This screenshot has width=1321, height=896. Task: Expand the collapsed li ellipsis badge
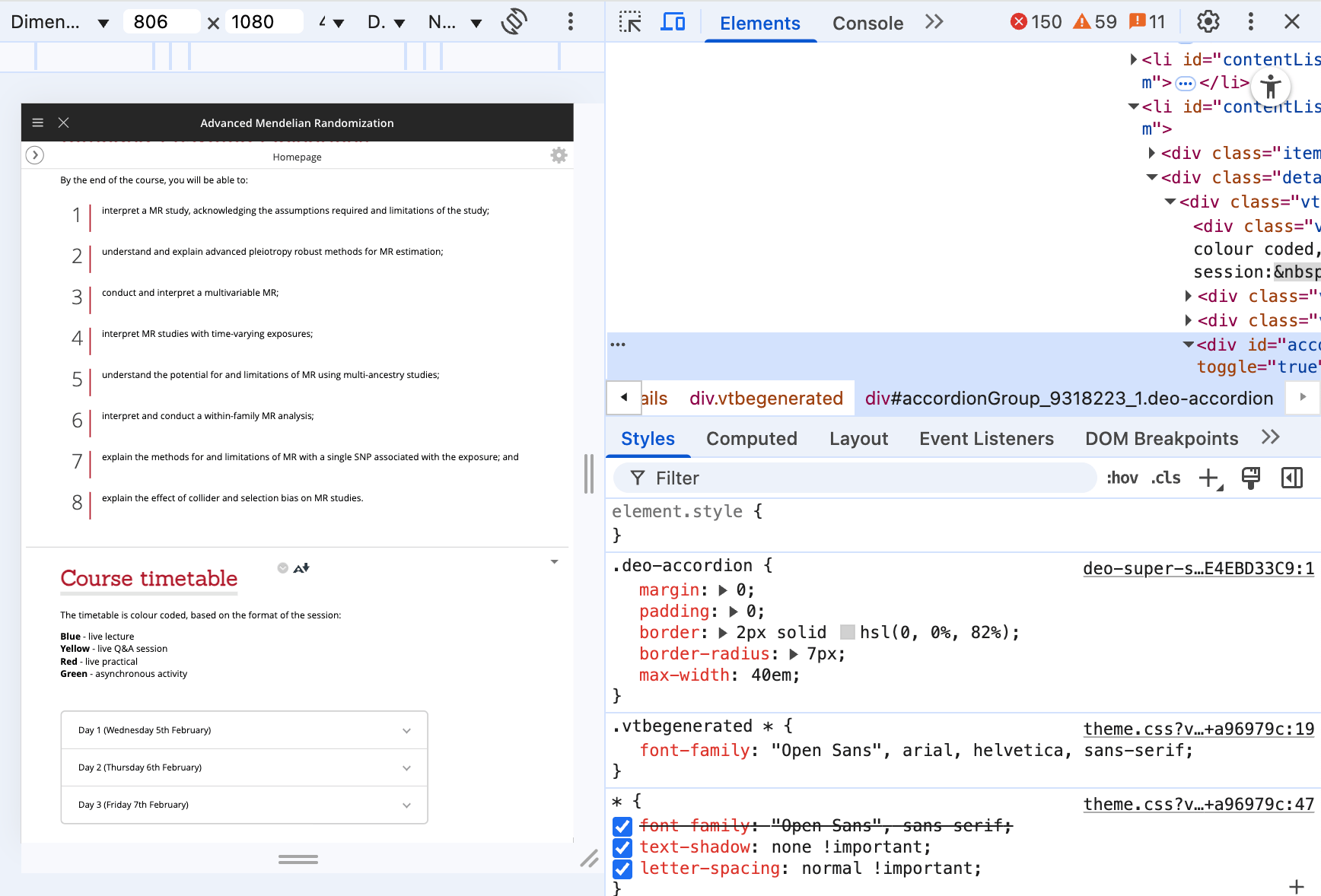point(1186,83)
